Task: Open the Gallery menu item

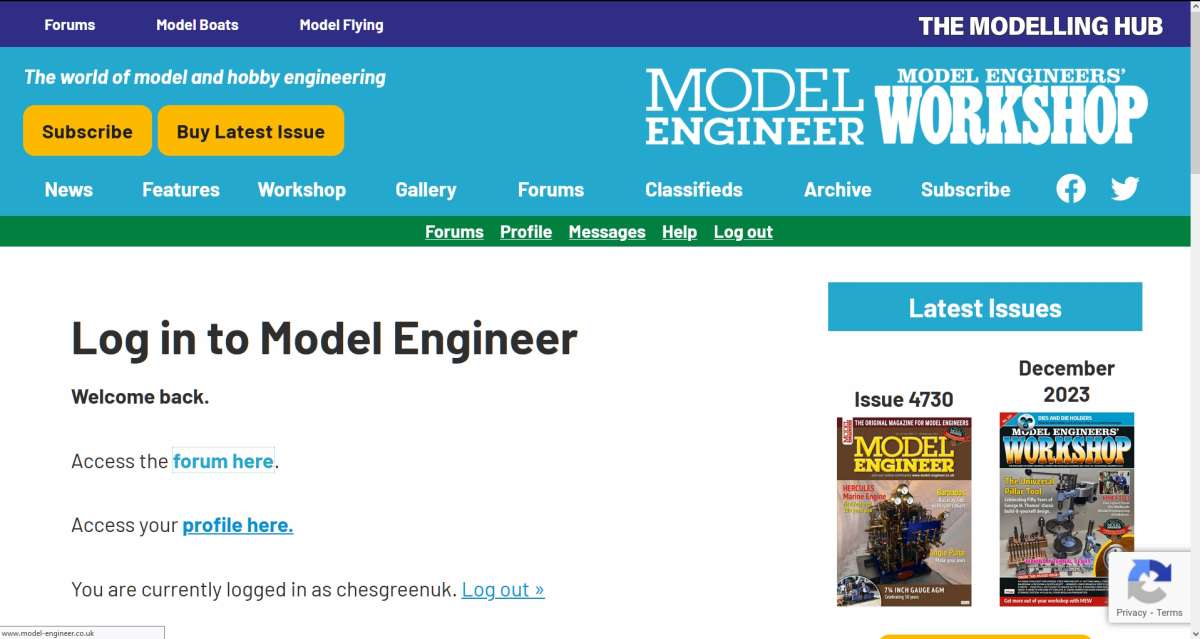Action: pyautogui.click(x=426, y=189)
